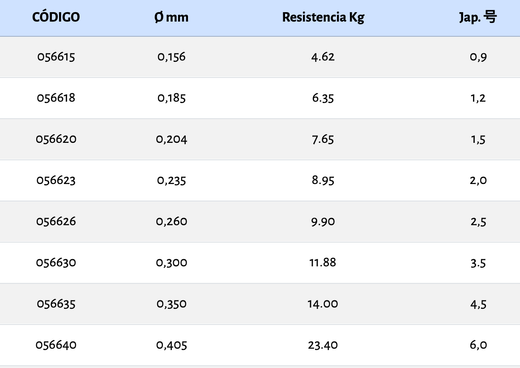Image resolution: width=520 pixels, height=368 pixels.
Task: Click the 23.40 resistance value
Action: [x=323, y=345]
